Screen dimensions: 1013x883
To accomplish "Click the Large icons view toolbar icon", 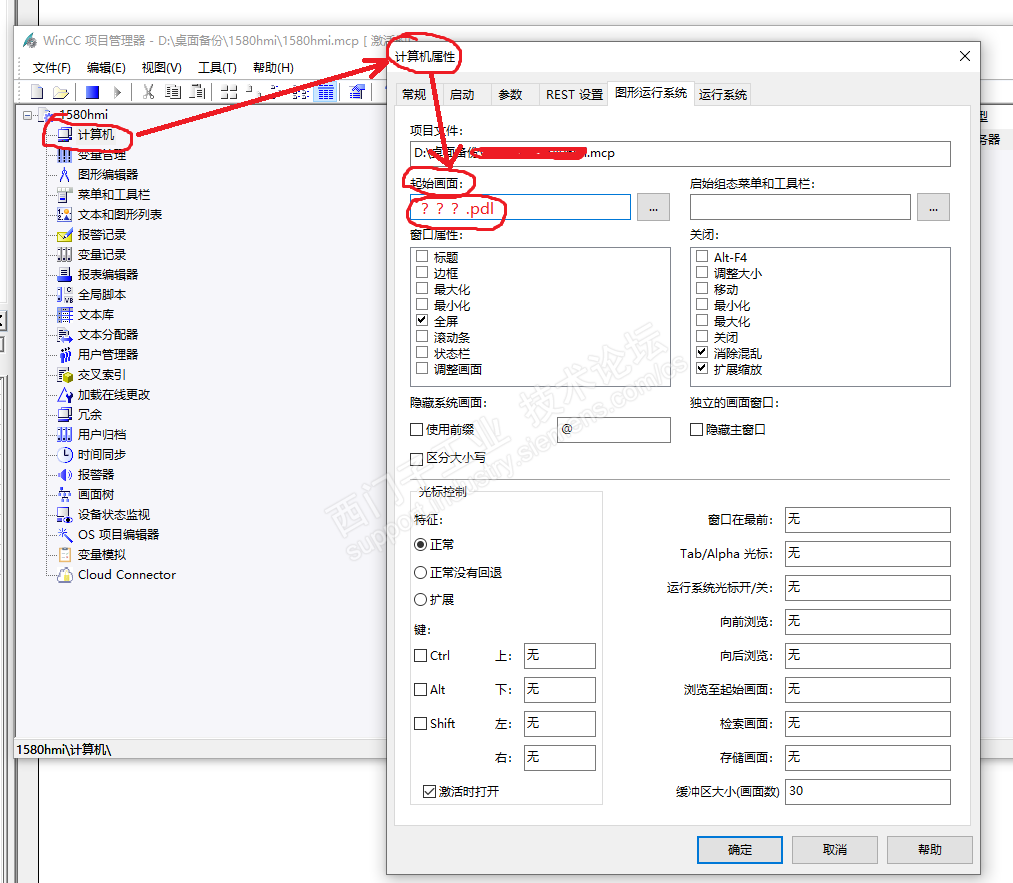I will click(x=229, y=92).
